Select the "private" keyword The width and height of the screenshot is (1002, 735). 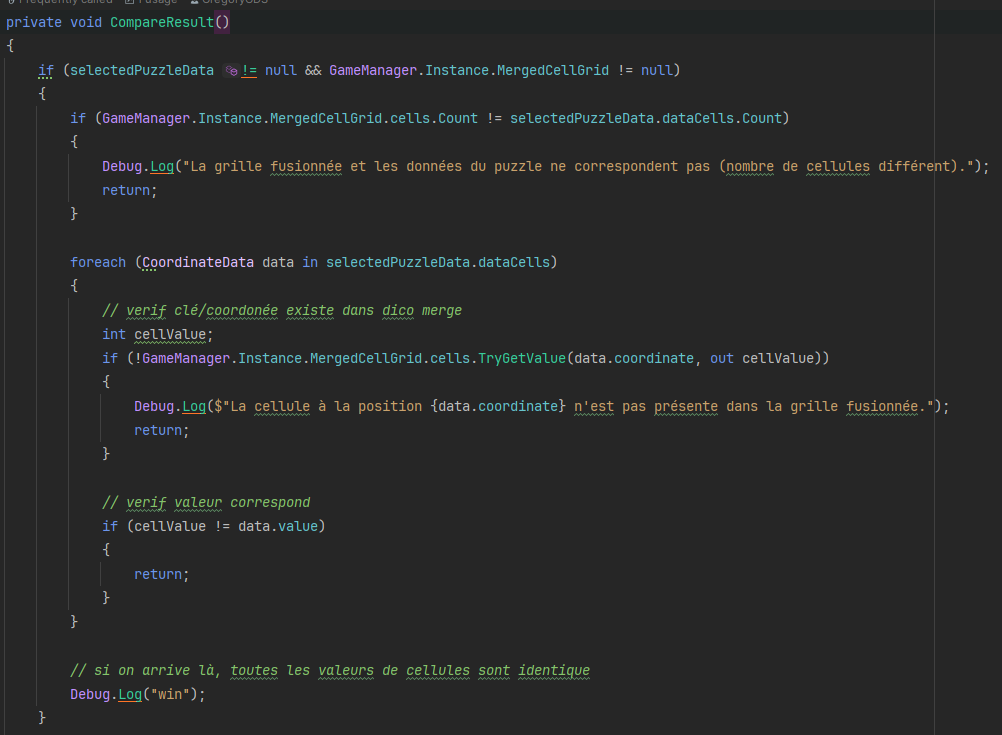coord(34,22)
